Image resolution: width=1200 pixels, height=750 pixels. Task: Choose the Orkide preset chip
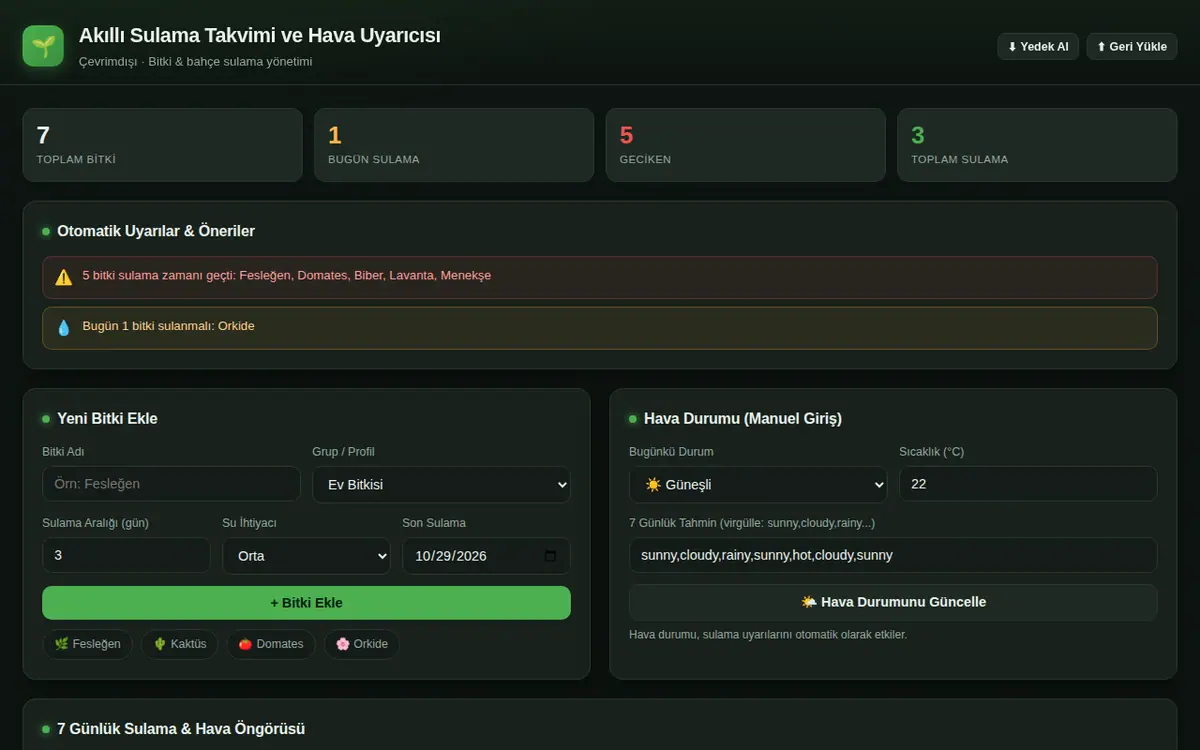[362, 644]
